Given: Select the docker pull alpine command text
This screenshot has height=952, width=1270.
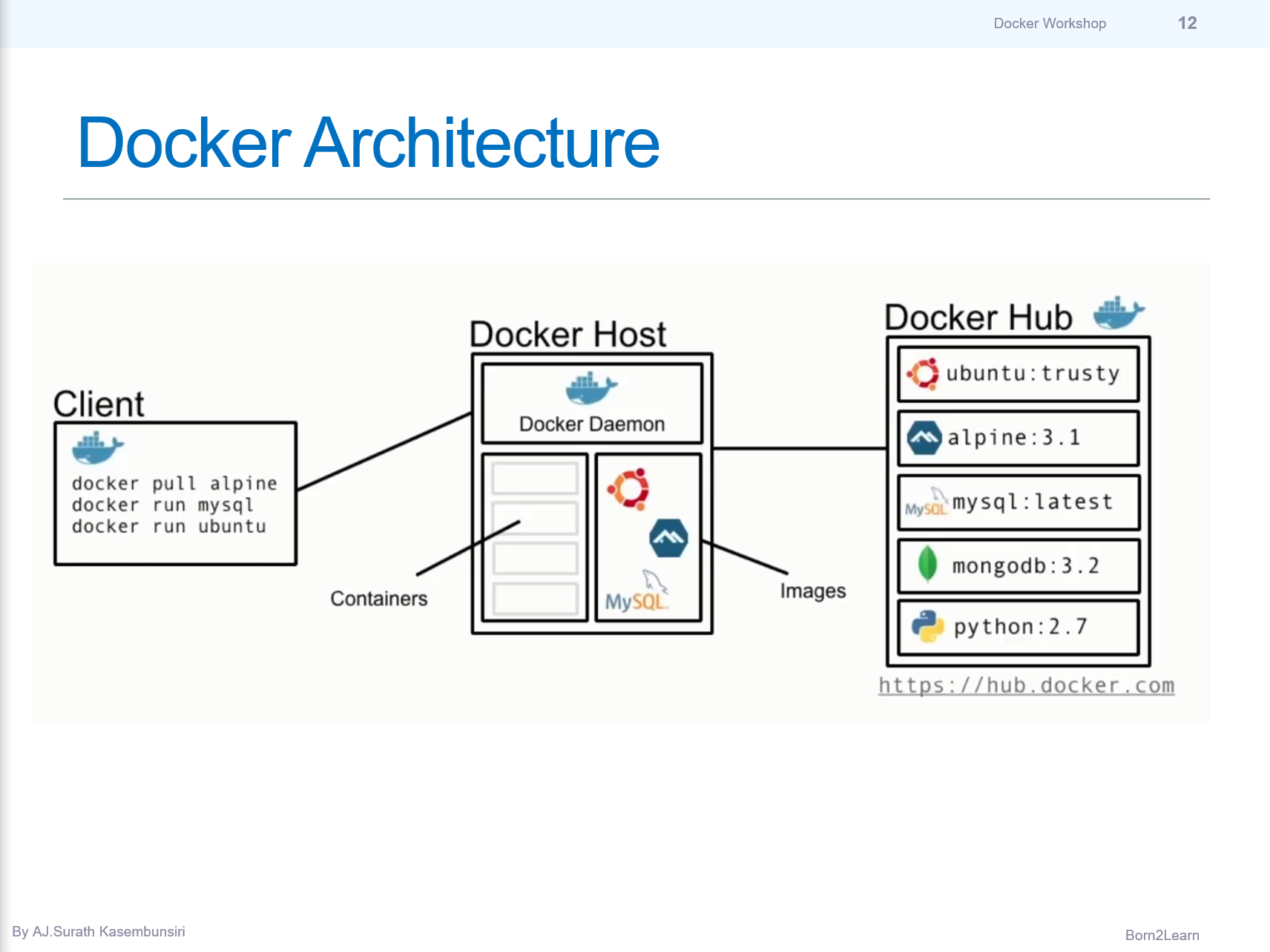Looking at the screenshot, I should coord(173,483).
